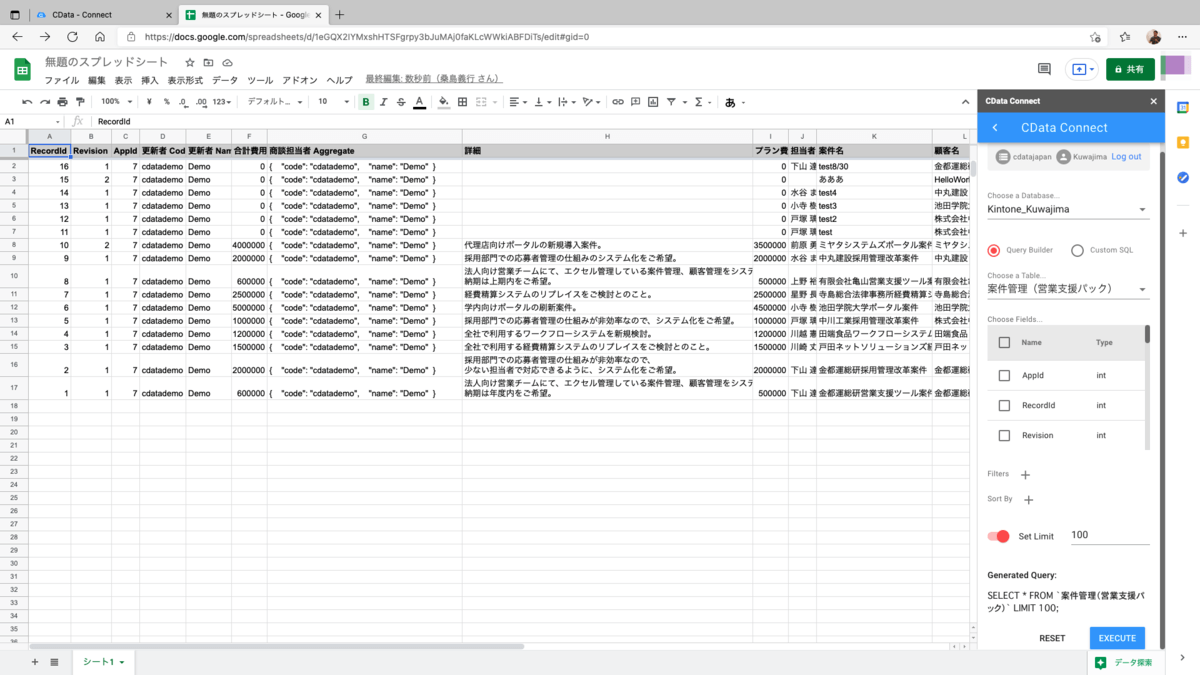The width and height of the screenshot is (1200, 675).
Task: Get more add-ons via the side plus
Action: 1183,233
